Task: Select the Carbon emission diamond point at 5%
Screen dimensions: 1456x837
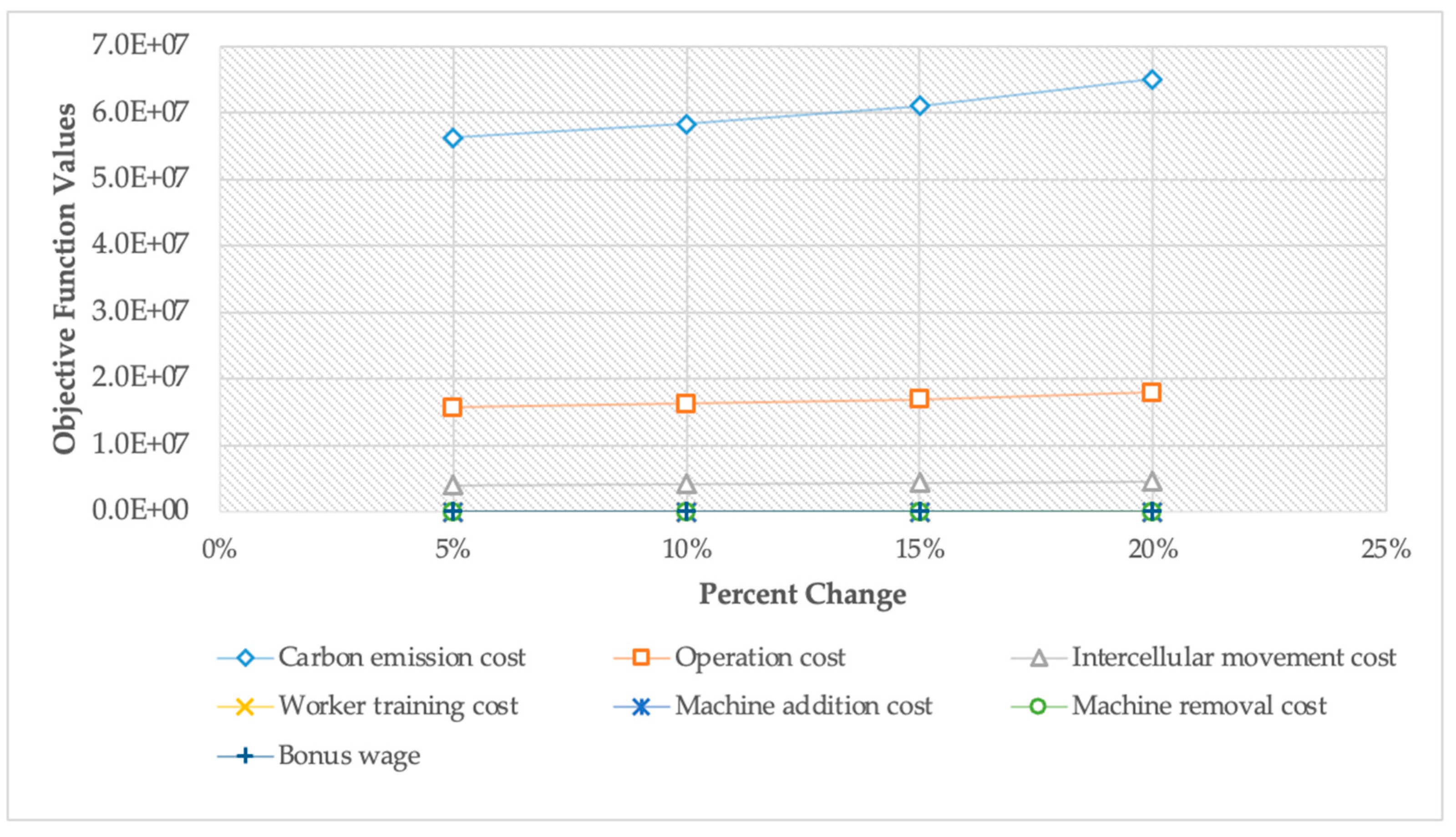Action: [x=452, y=138]
